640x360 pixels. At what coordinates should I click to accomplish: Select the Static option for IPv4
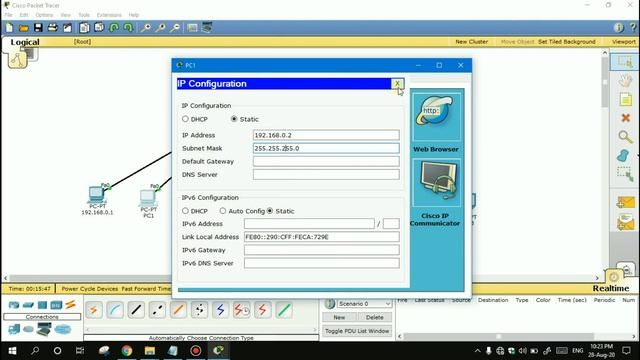click(234, 119)
